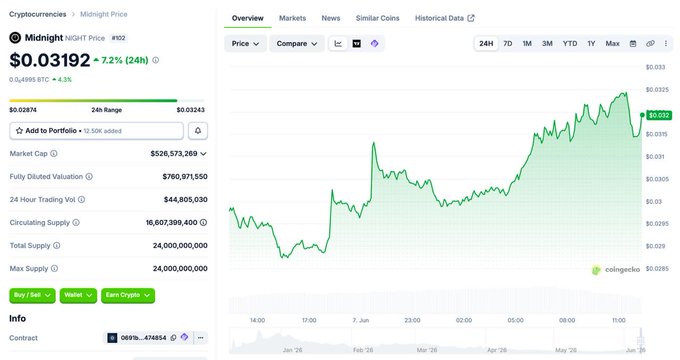This screenshot has height=360, width=680.
Task: Open Similar Coins tab
Action: tap(378, 18)
